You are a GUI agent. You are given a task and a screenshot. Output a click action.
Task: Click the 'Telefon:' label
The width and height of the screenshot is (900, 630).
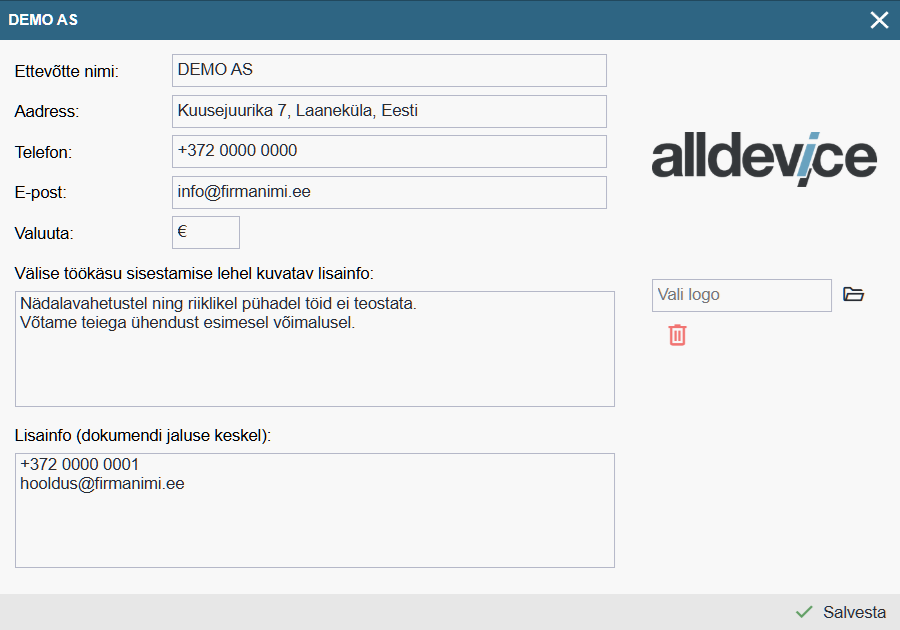point(43,153)
